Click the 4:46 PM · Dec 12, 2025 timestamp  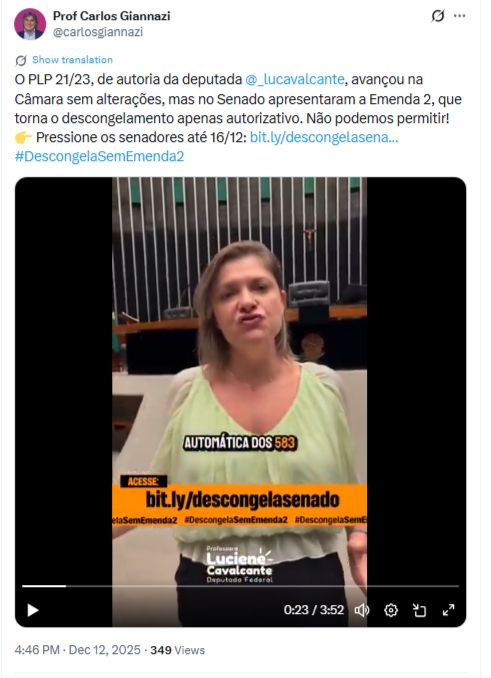click(78, 650)
